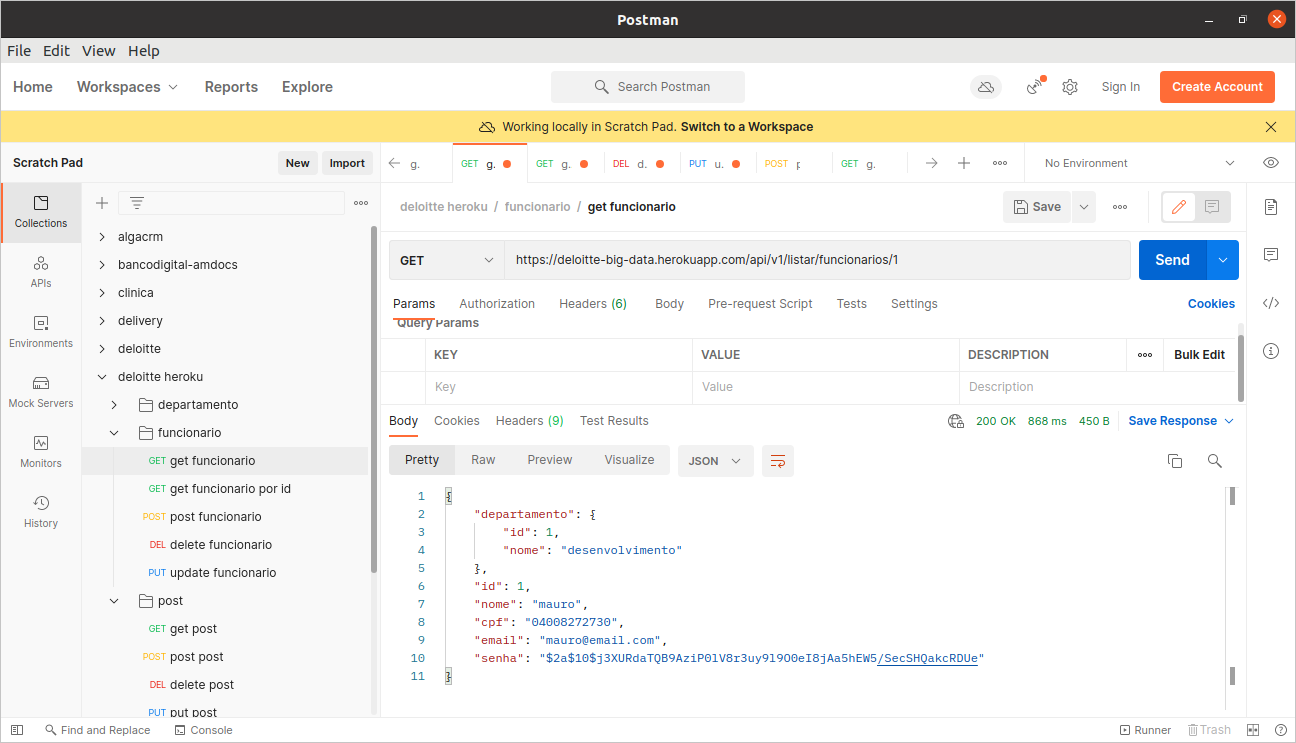Expand the algacrm collection
This screenshot has width=1296, height=743.
[x=102, y=237]
